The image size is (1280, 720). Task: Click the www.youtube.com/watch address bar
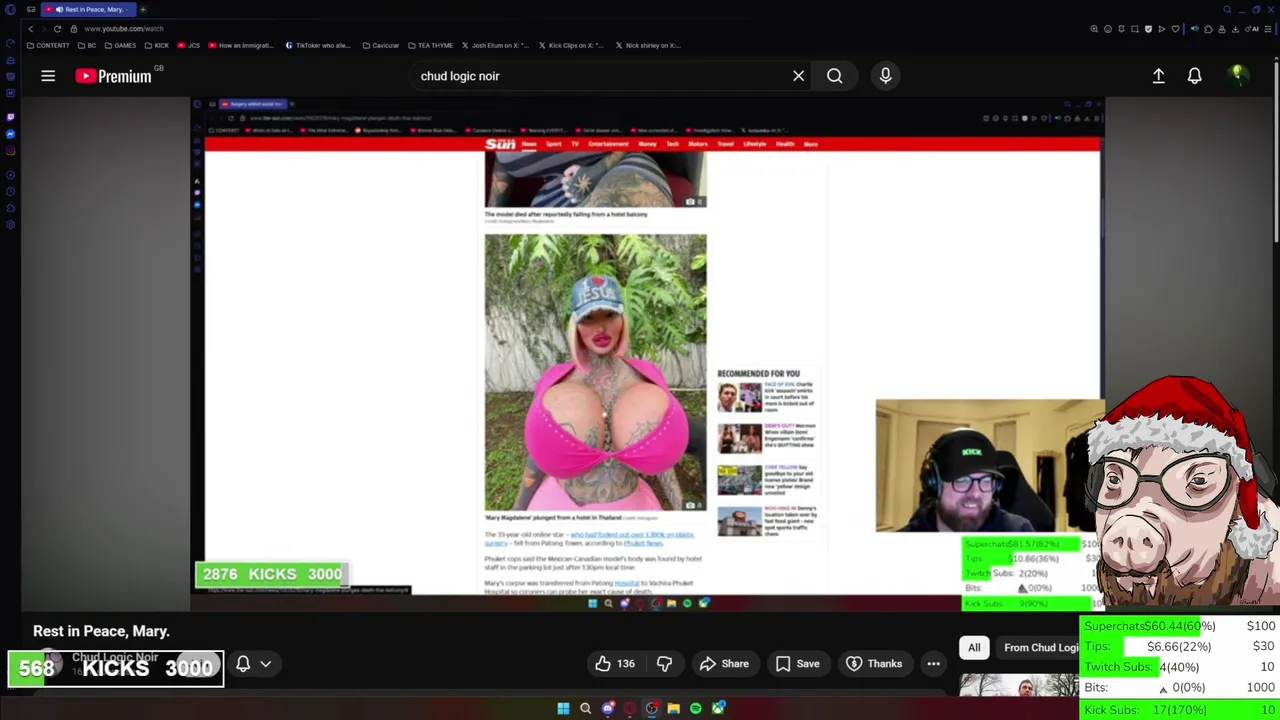tap(124, 29)
